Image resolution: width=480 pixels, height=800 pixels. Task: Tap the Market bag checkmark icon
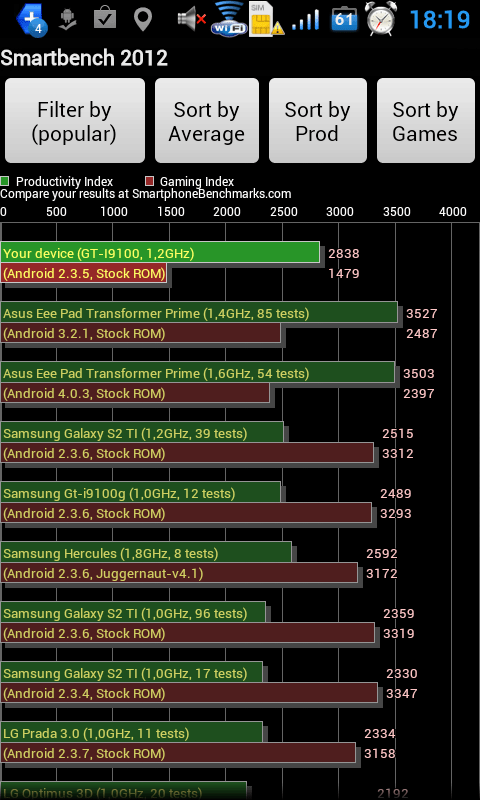[x=105, y=18]
